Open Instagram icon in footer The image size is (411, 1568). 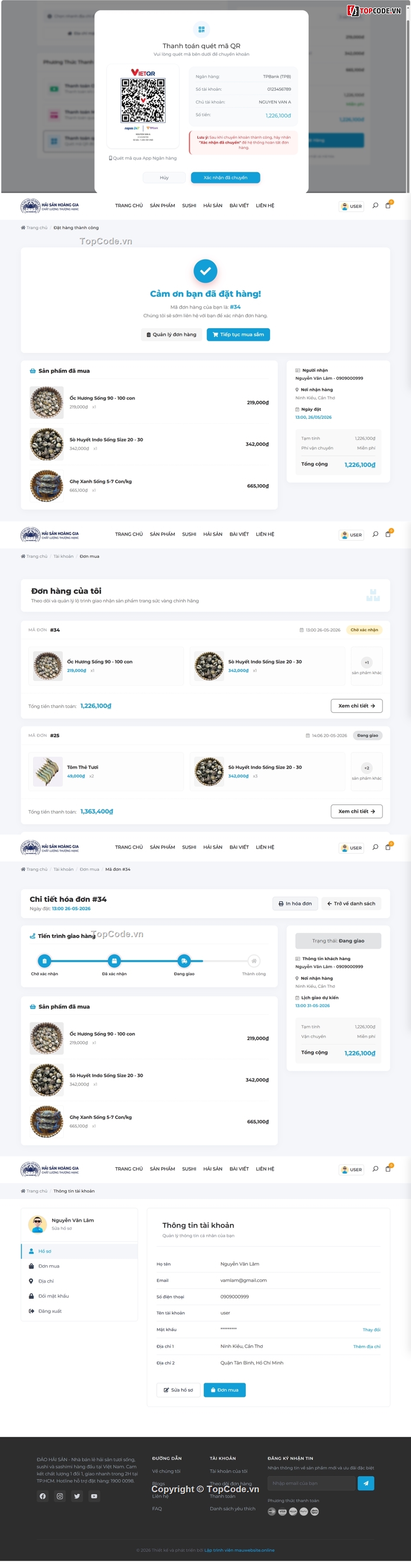[60, 1496]
